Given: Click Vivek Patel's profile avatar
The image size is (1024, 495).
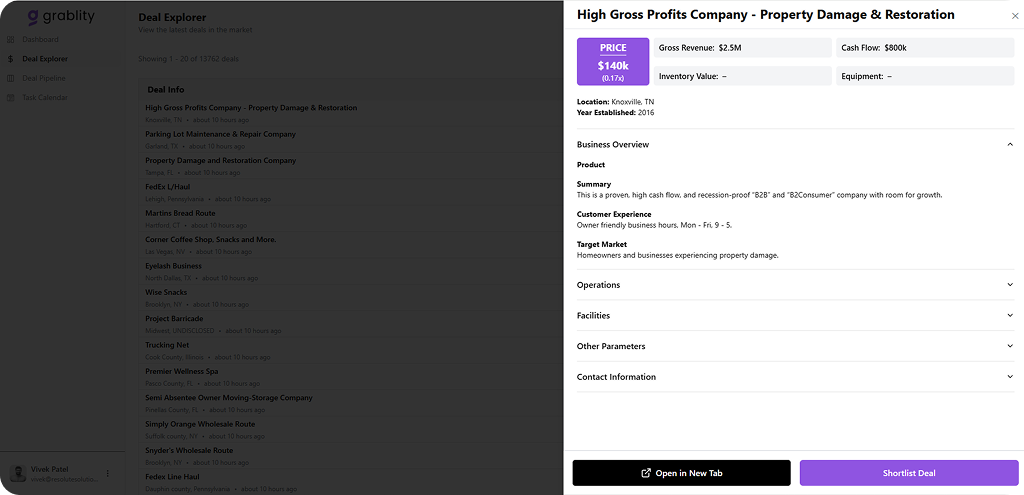Looking at the screenshot, I should click(18, 473).
